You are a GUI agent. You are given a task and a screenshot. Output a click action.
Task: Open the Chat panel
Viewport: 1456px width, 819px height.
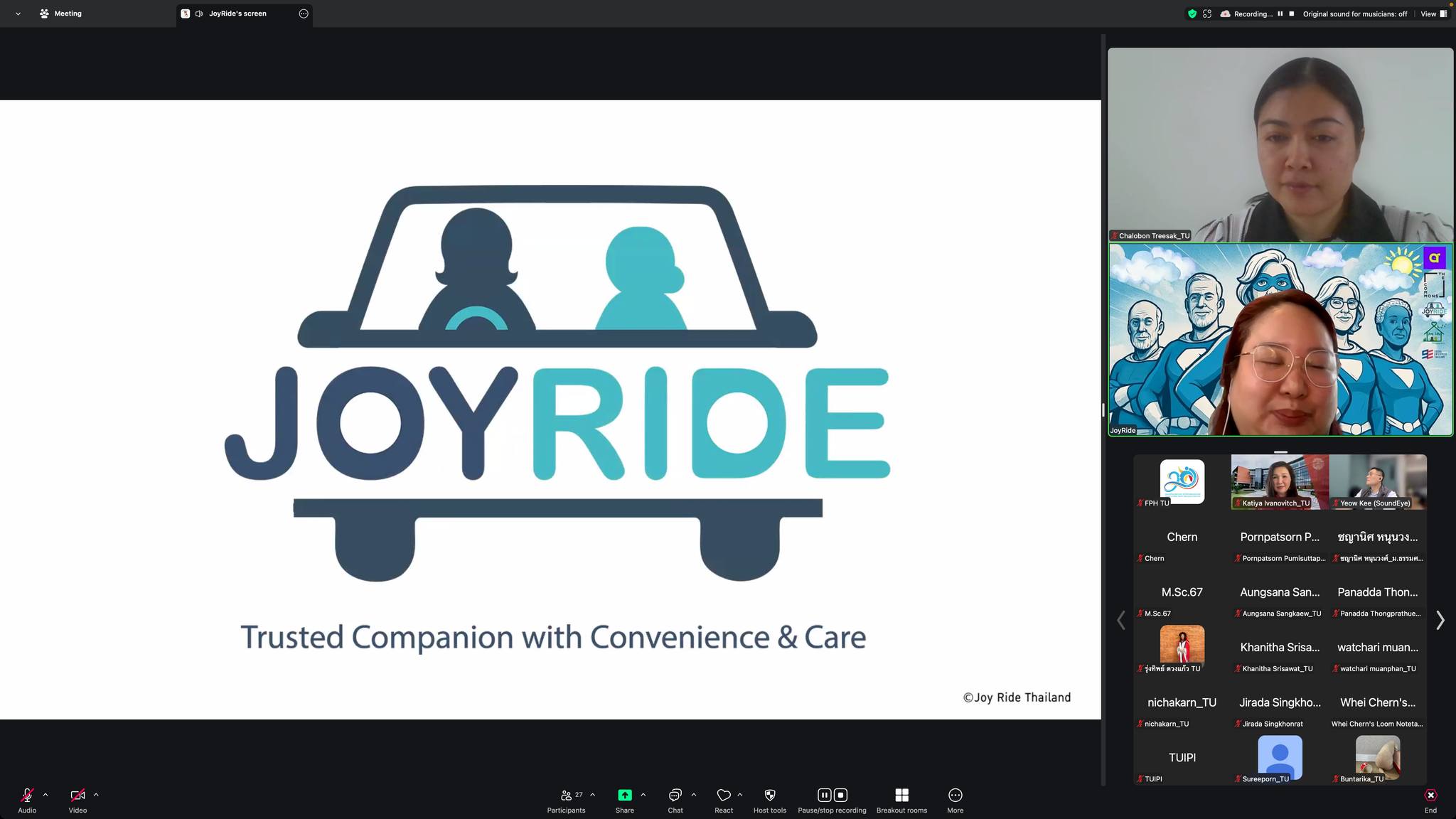[675, 800]
